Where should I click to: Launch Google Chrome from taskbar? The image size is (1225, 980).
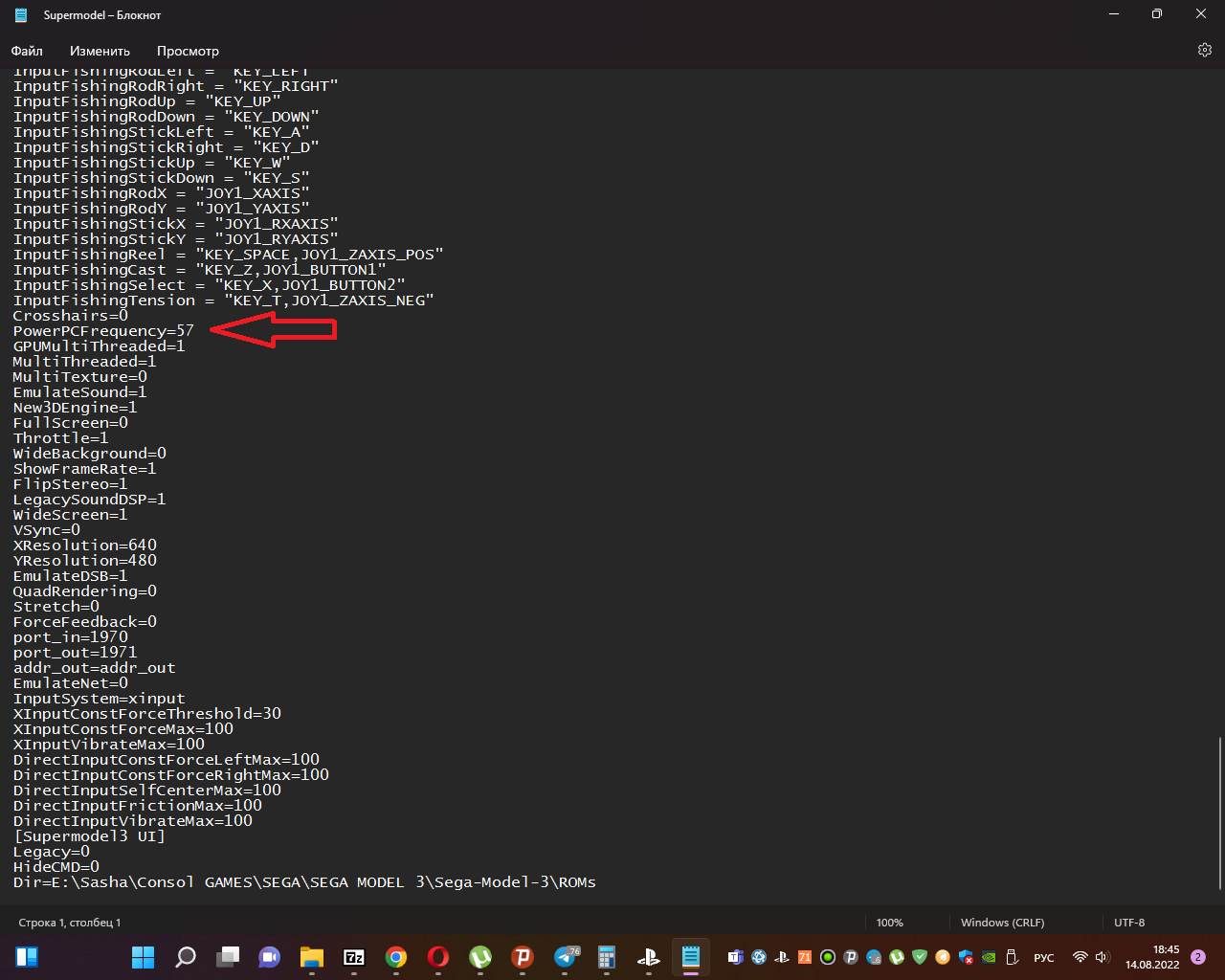point(396,957)
